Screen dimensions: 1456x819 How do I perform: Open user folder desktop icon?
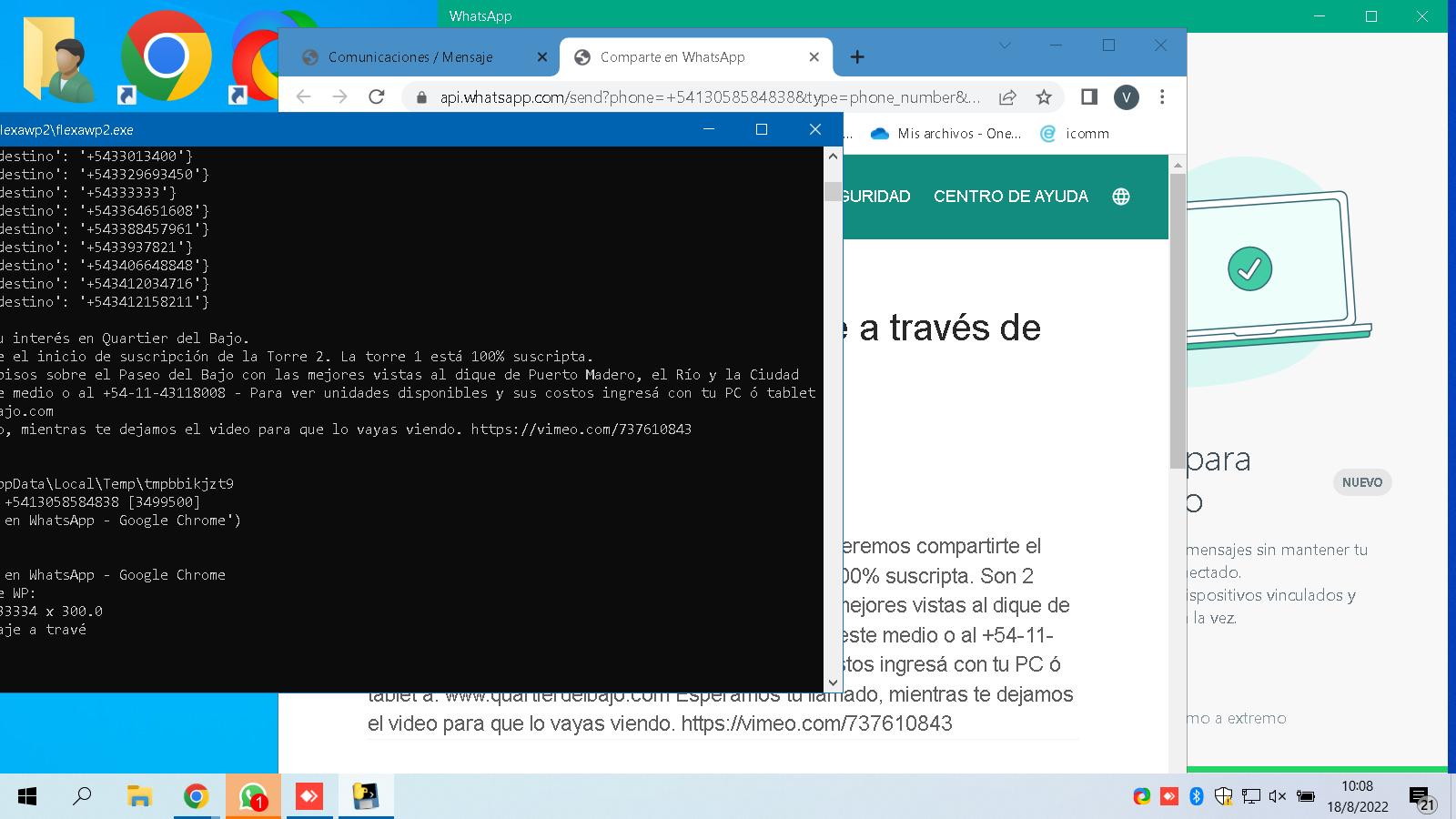59,59
